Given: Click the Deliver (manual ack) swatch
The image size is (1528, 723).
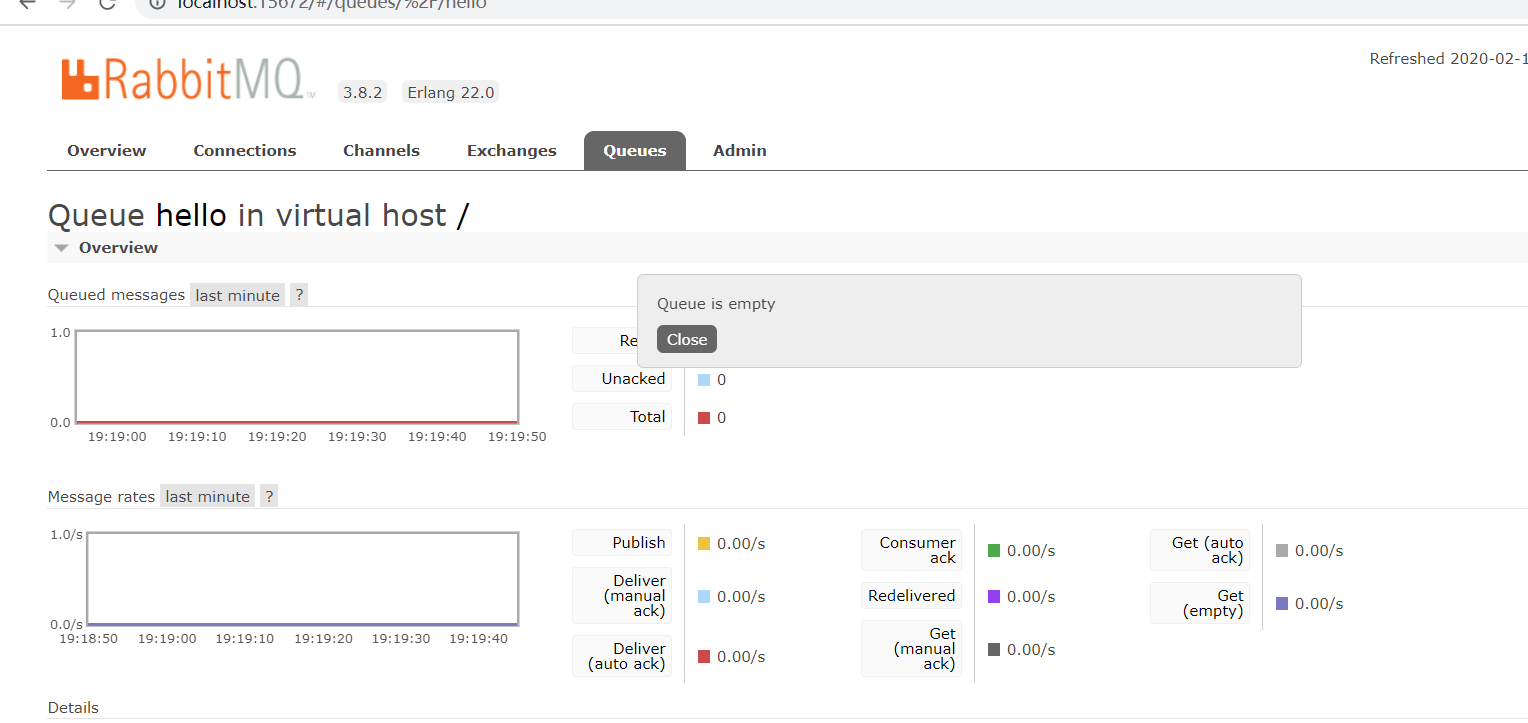Looking at the screenshot, I should tap(704, 597).
